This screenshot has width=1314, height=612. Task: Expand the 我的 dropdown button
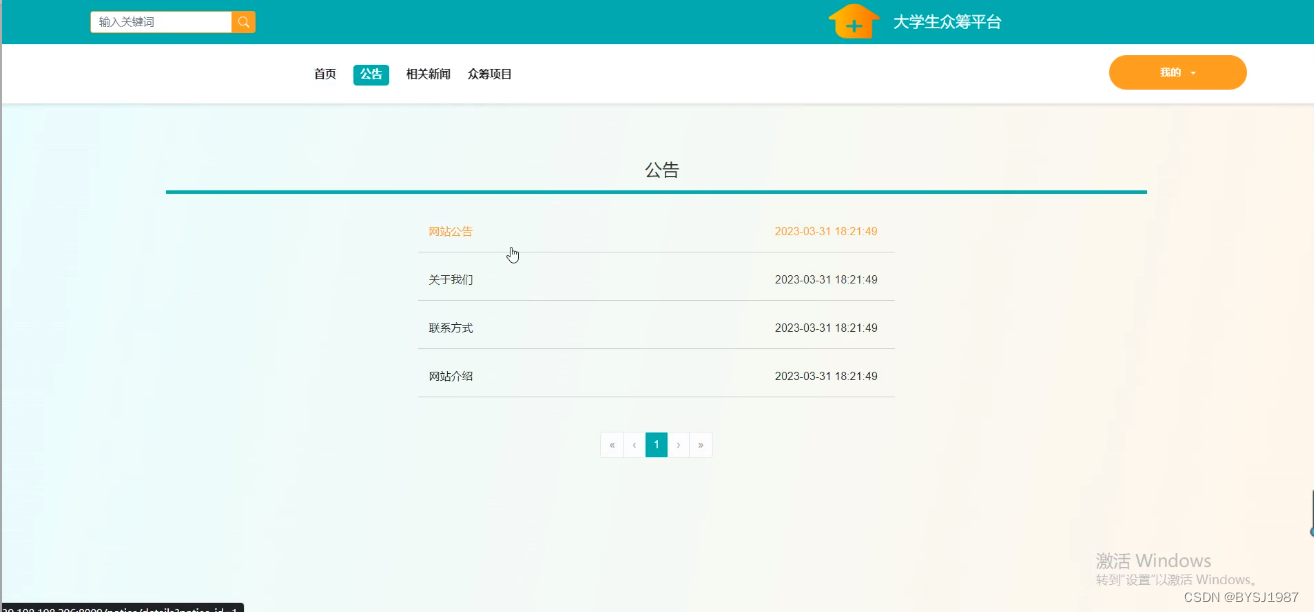coord(1177,73)
